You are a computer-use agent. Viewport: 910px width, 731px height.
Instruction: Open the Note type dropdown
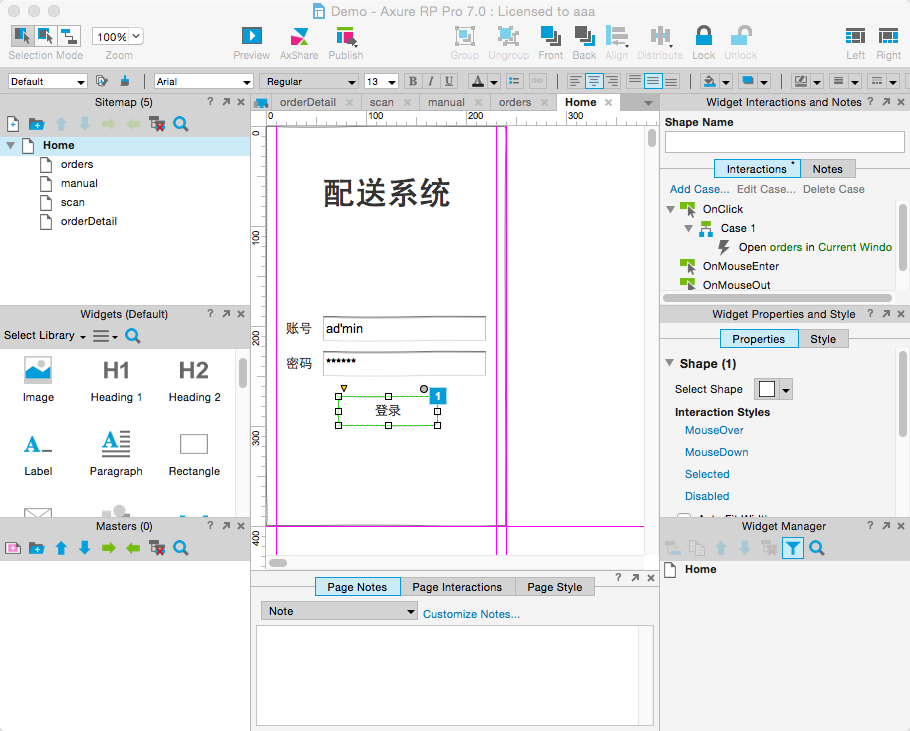pyautogui.click(x=339, y=611)
